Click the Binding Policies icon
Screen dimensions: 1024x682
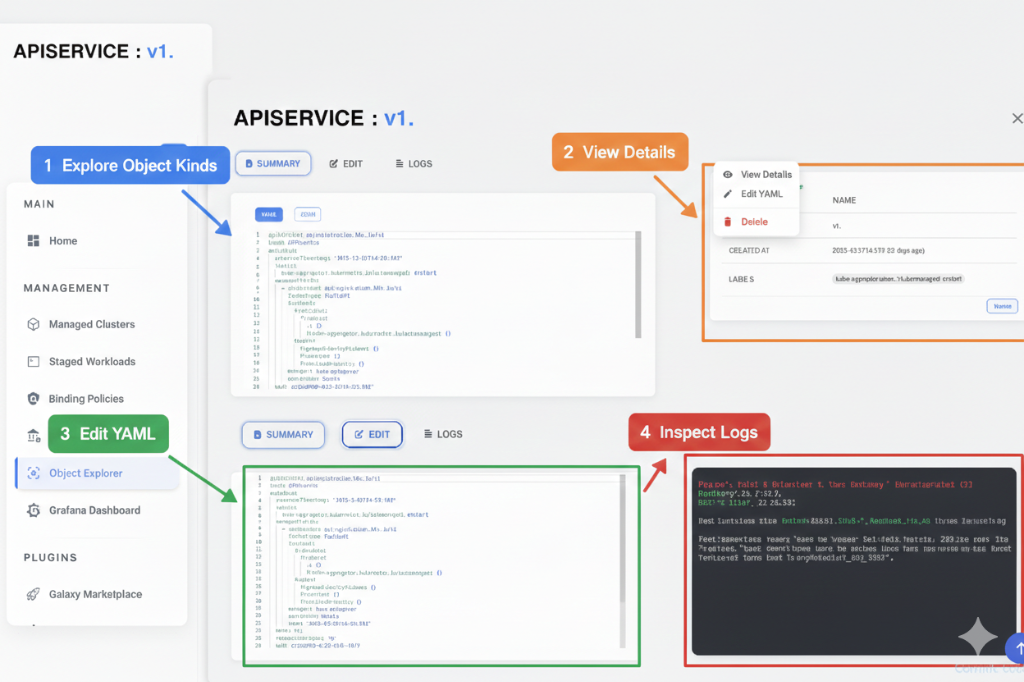[34, 398]
